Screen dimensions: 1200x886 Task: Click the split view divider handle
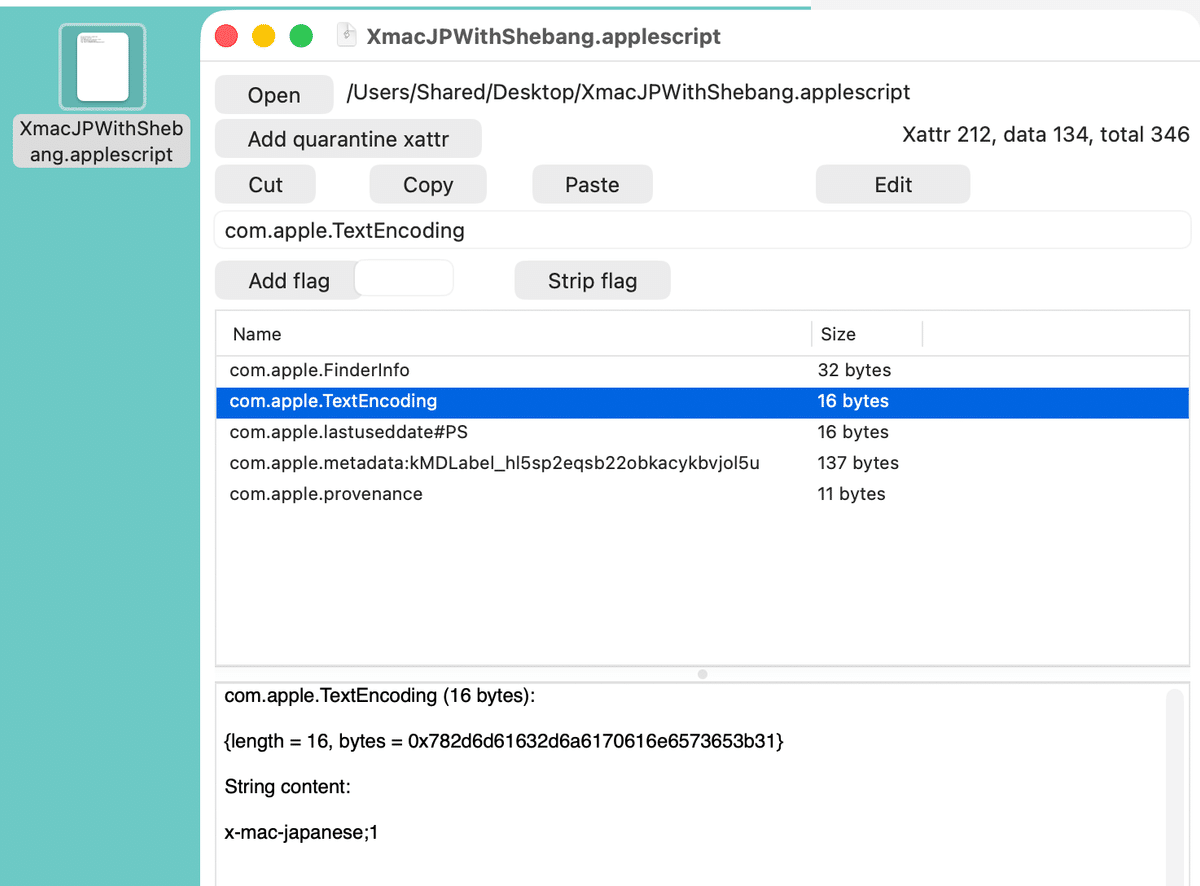702,674
